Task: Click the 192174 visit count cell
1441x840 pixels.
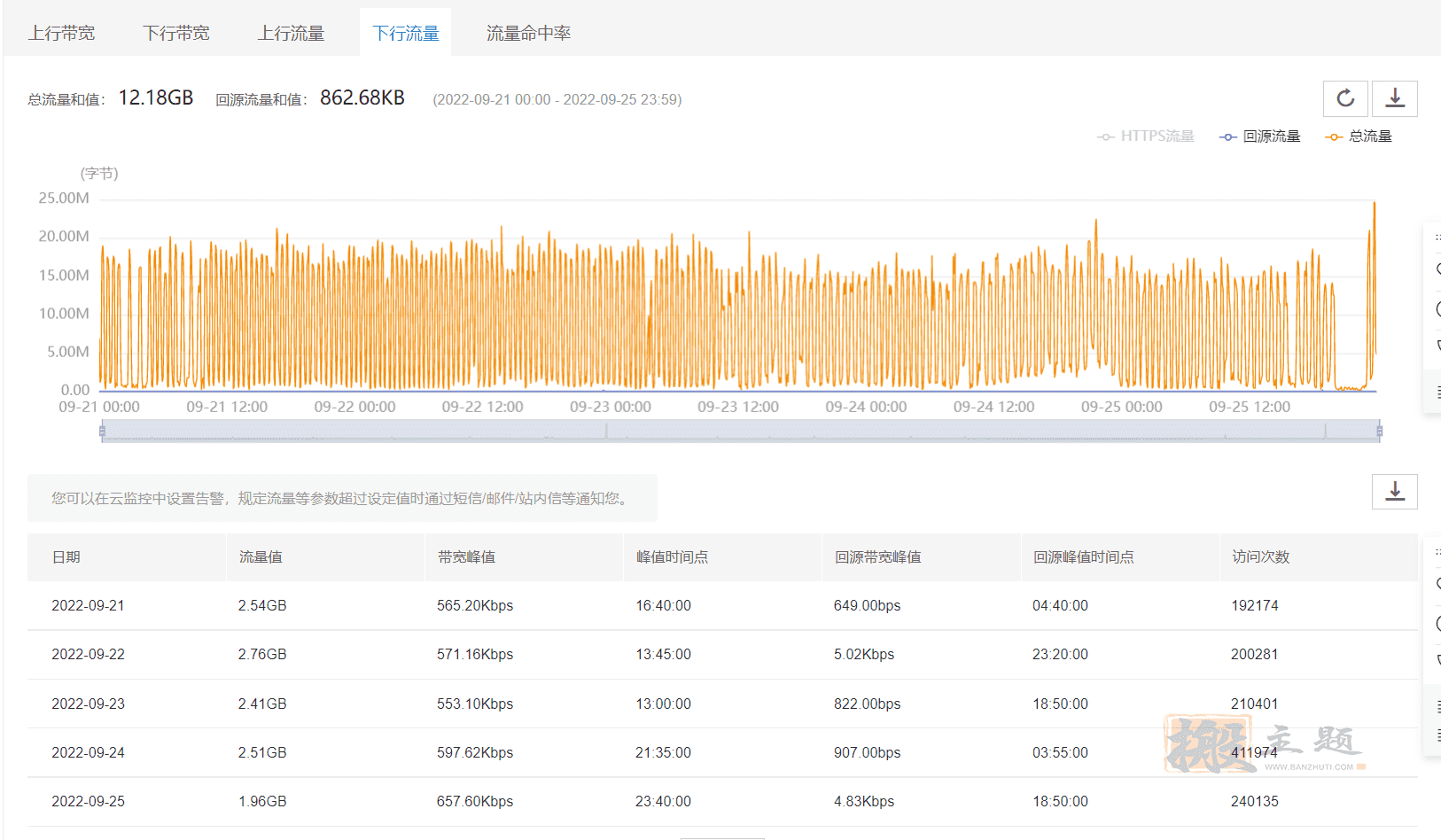Action: click(1255, 606)
